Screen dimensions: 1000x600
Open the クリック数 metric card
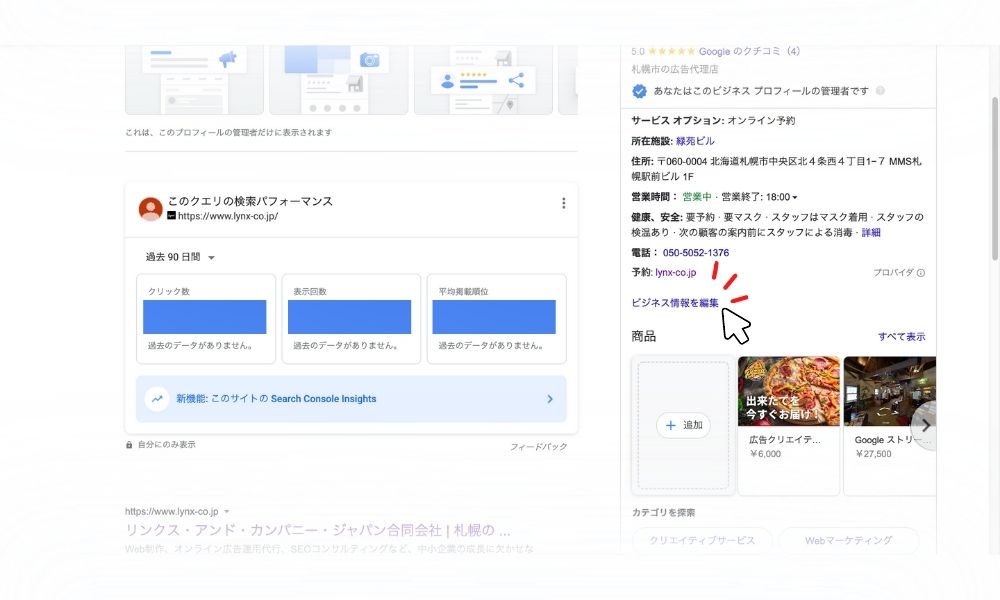point(205,319)
